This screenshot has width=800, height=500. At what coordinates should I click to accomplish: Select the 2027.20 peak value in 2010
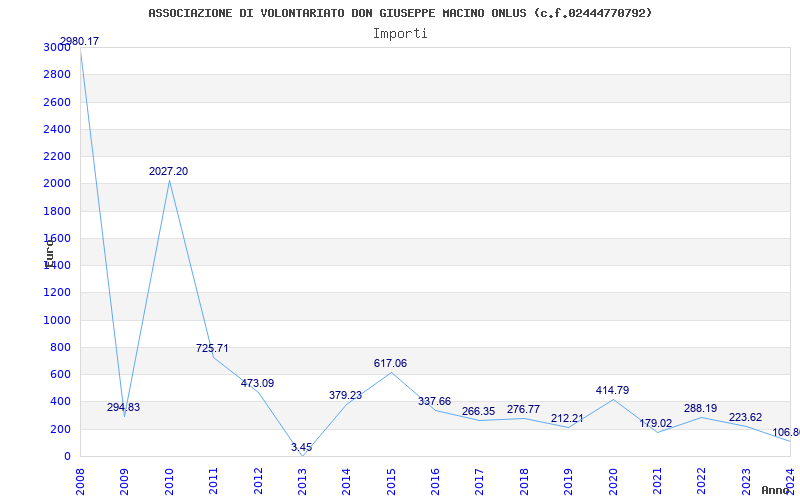(168, 171)
